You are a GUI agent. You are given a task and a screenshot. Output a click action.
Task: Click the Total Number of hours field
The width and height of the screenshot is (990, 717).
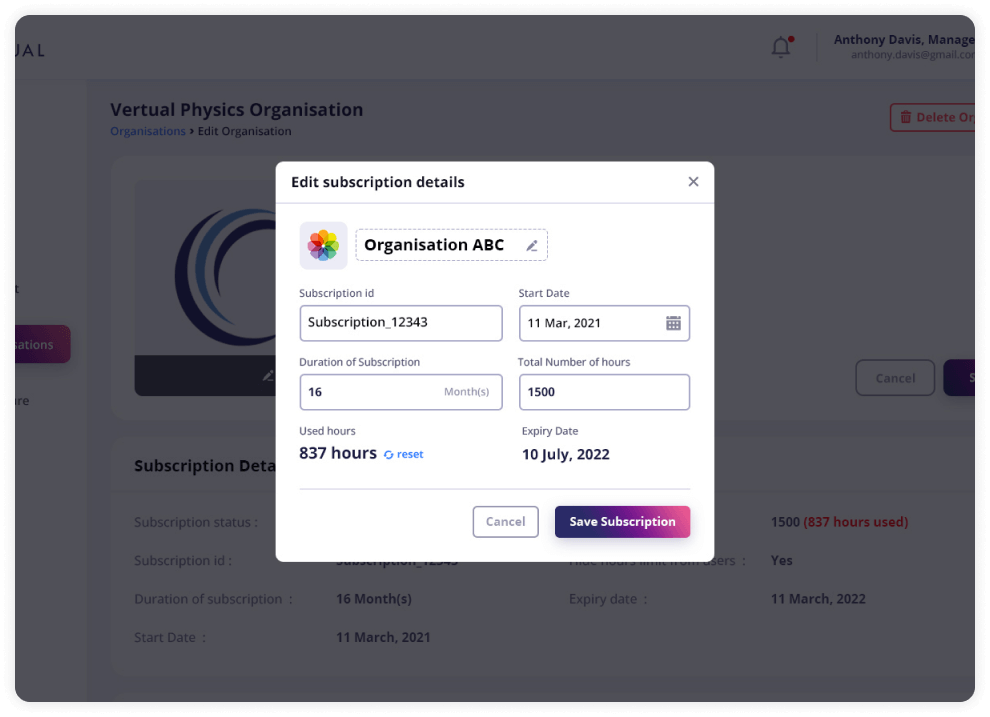tap(604, 392)
